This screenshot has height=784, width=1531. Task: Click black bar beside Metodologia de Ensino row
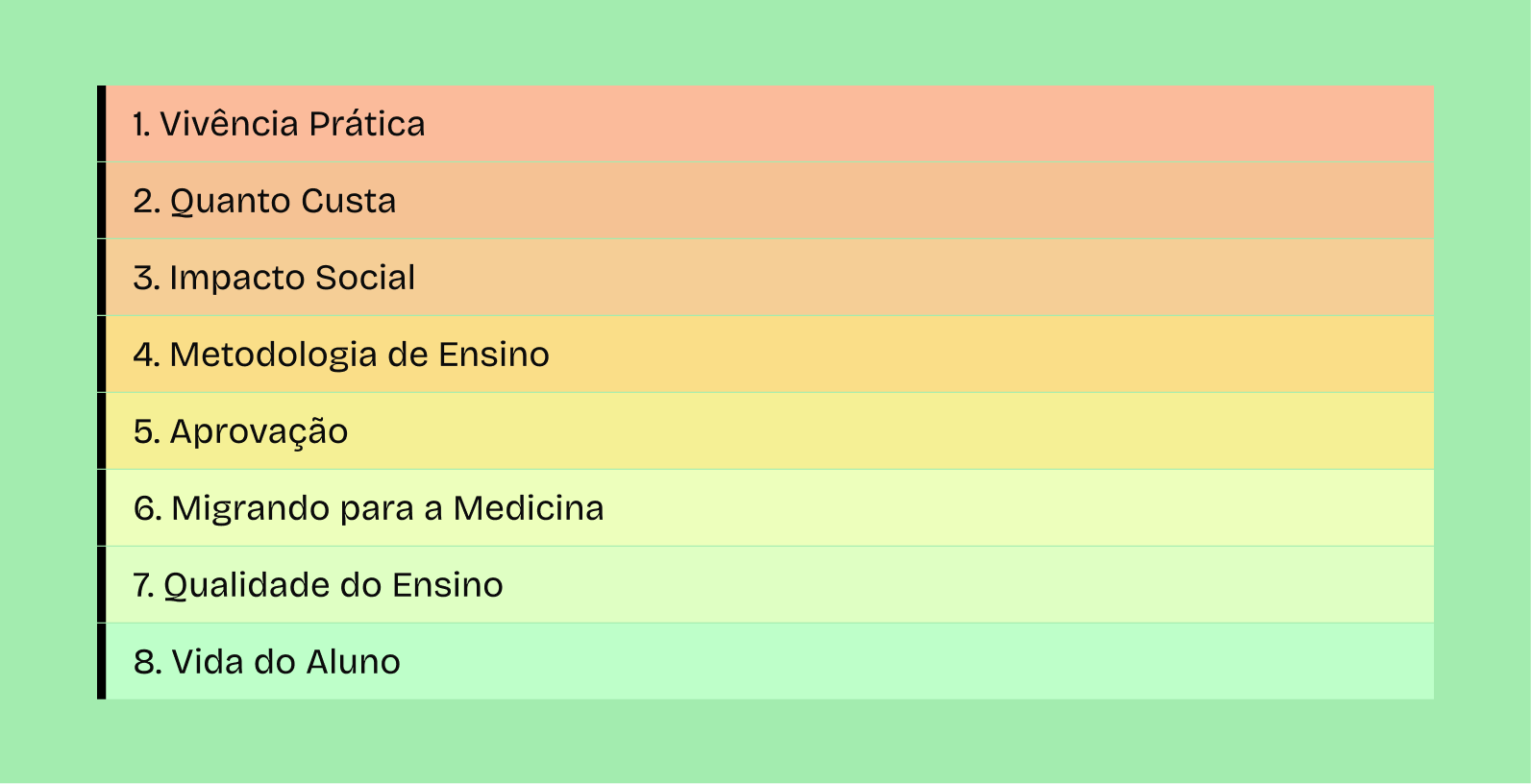coord(101,355)
